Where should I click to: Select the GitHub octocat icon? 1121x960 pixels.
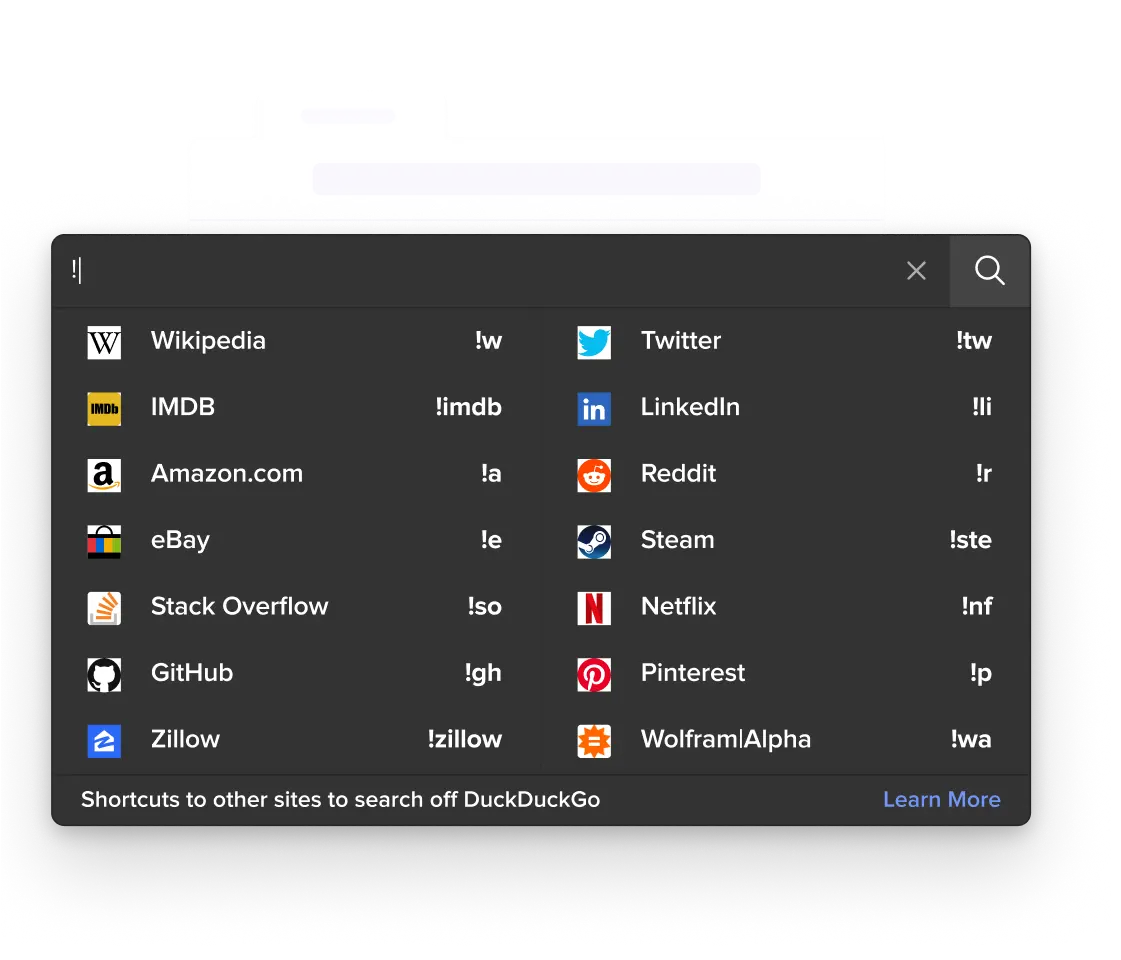tap(104, 675)
